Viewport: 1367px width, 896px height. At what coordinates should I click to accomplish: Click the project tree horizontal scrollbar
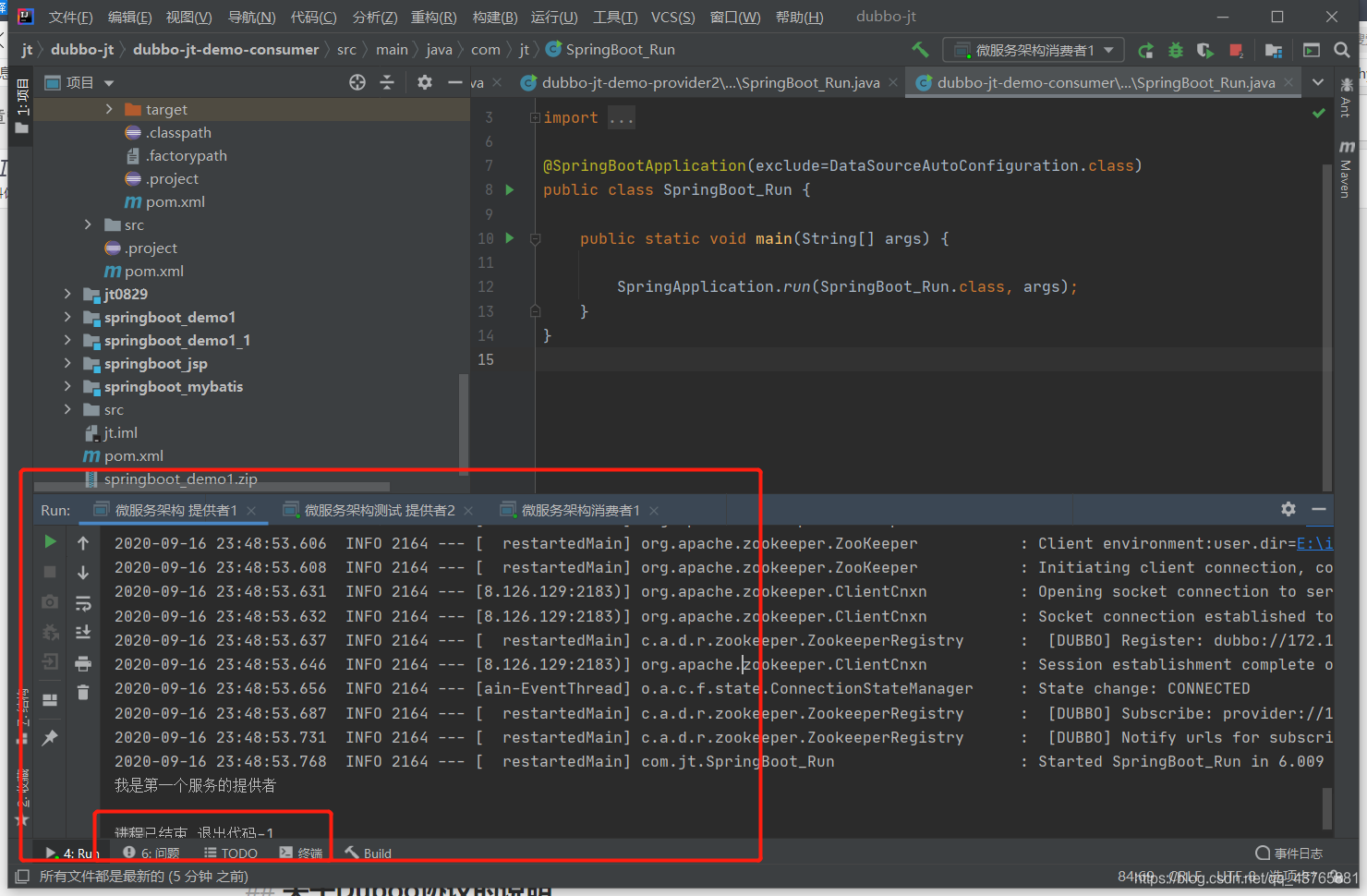pyautogui.click(x=212, y=487)
